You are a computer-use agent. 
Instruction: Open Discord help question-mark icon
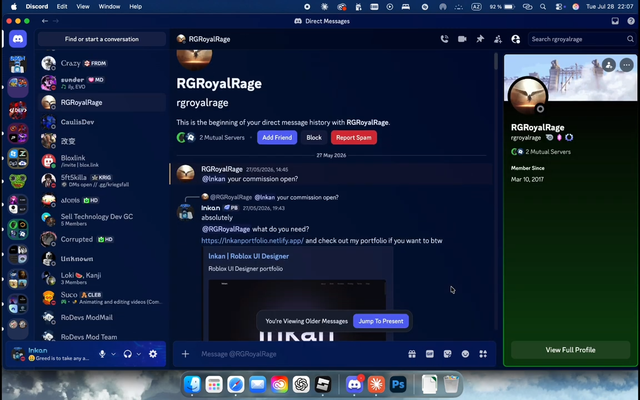point(631,21)
